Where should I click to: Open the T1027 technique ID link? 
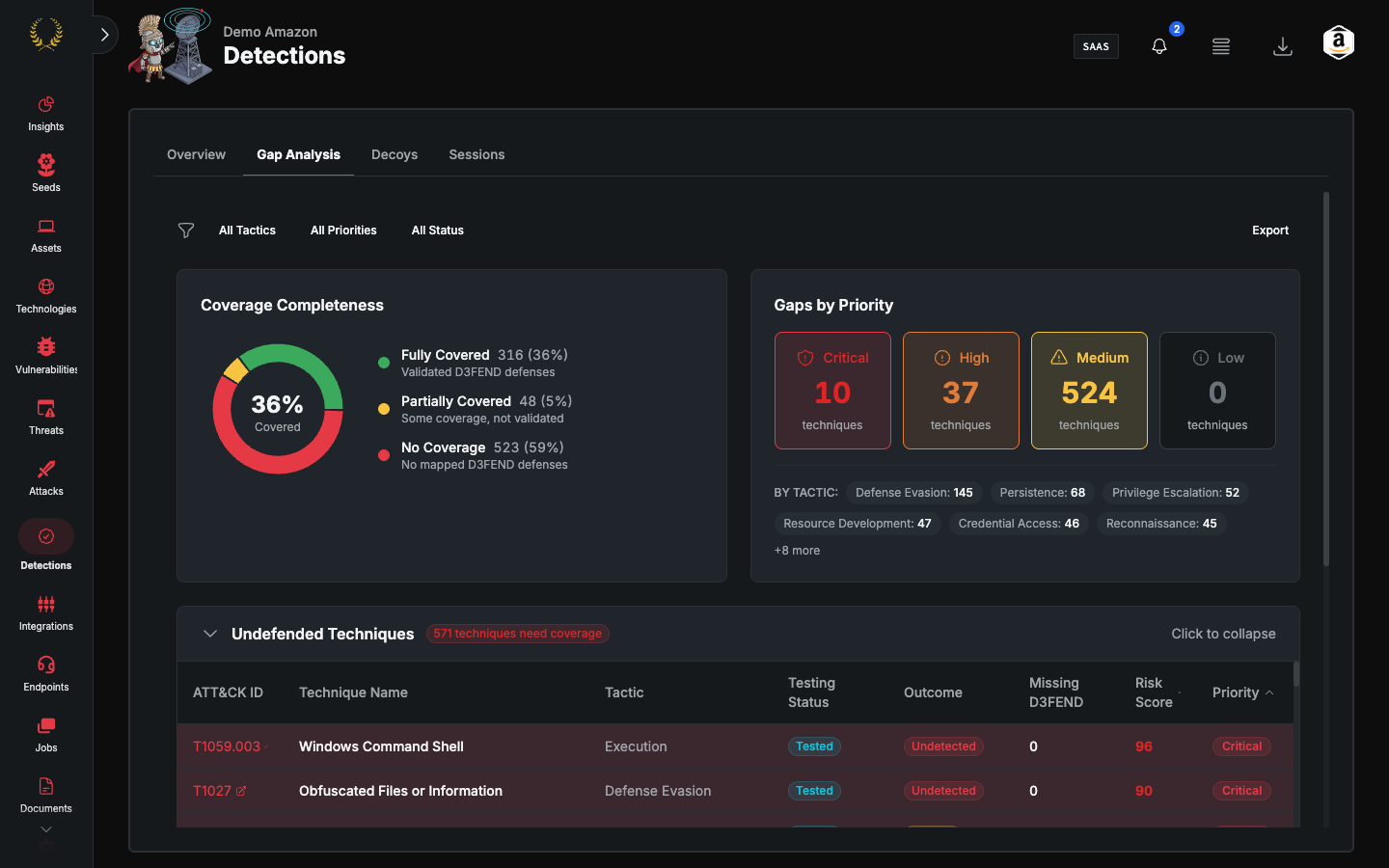[x=212, y=791]
